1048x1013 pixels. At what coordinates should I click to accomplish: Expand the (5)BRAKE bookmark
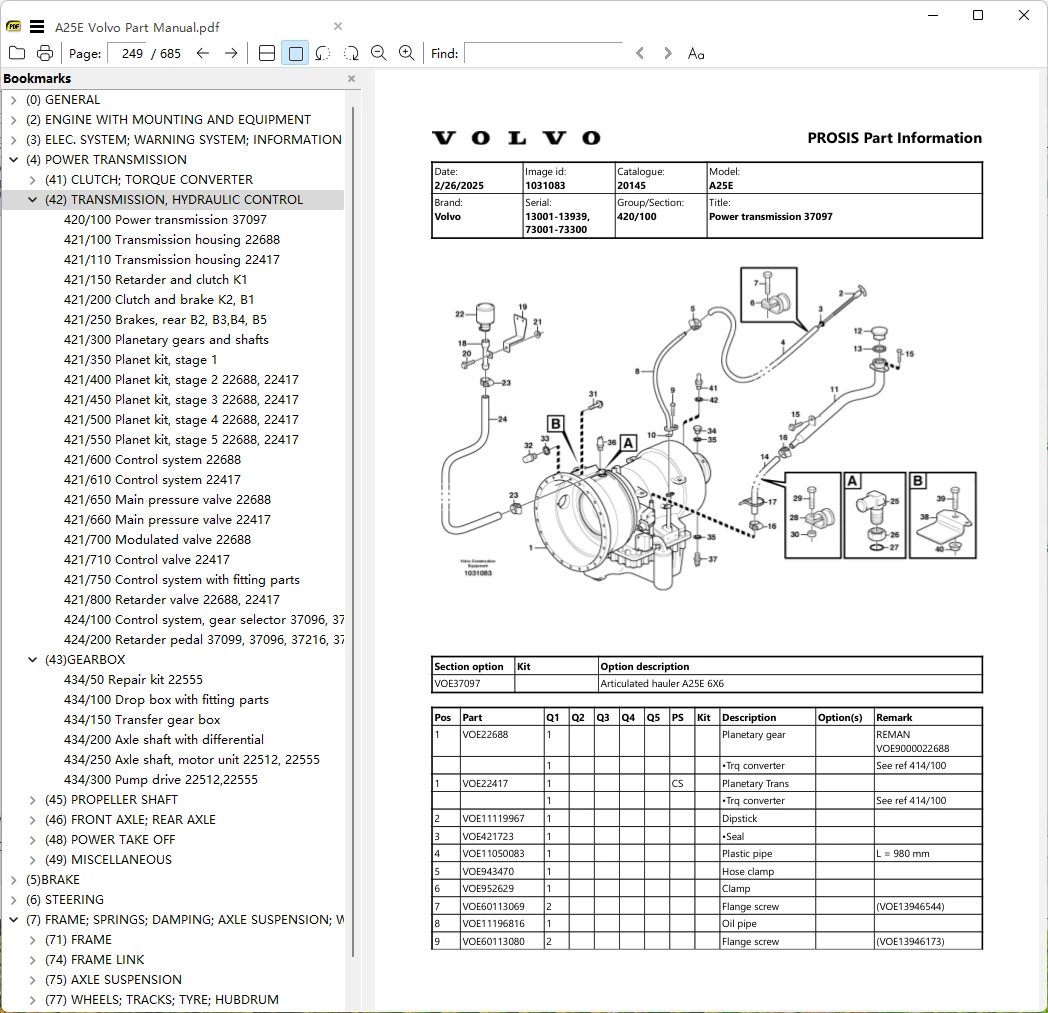pos(13,880)
